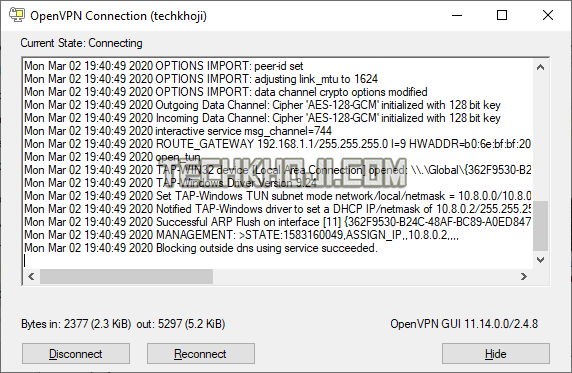Image resolution: width=572 pixels, height=373 pixels.
Task: Click the 'Blocking outside dns' log line
Action: [201, 248]
